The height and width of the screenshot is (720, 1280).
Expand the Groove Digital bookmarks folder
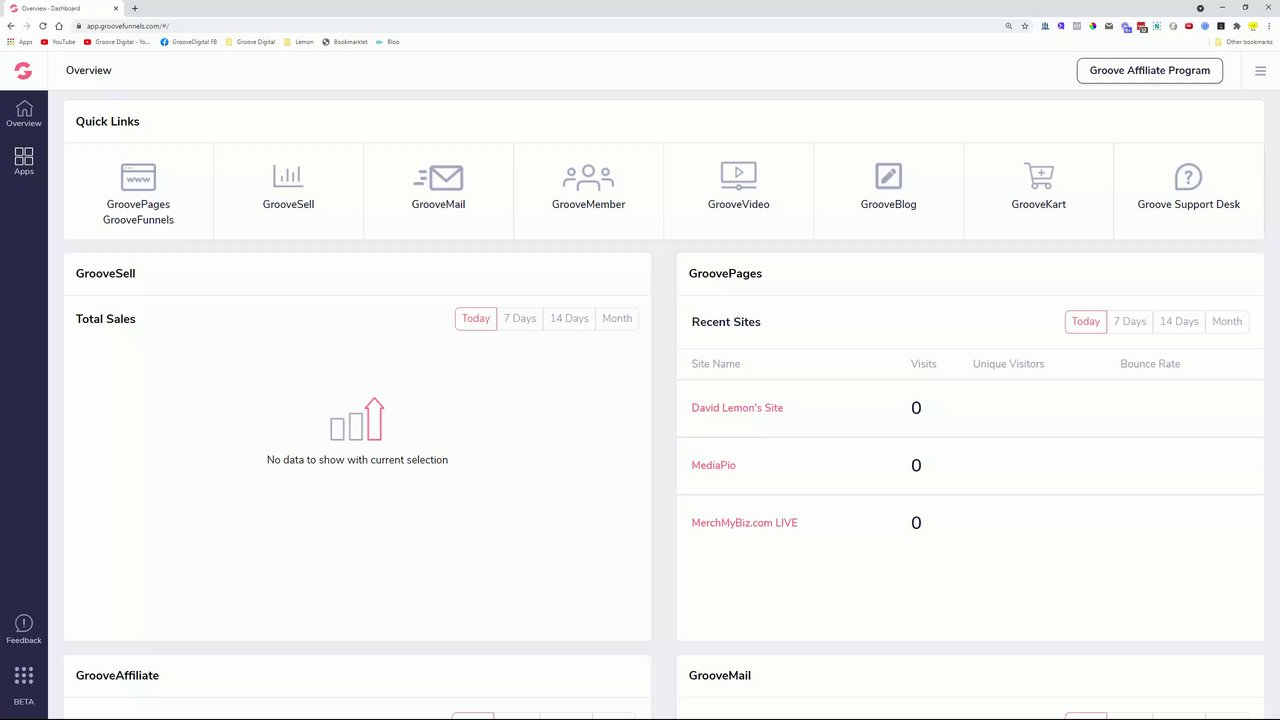pyautogui.click(x=251, y=42)
